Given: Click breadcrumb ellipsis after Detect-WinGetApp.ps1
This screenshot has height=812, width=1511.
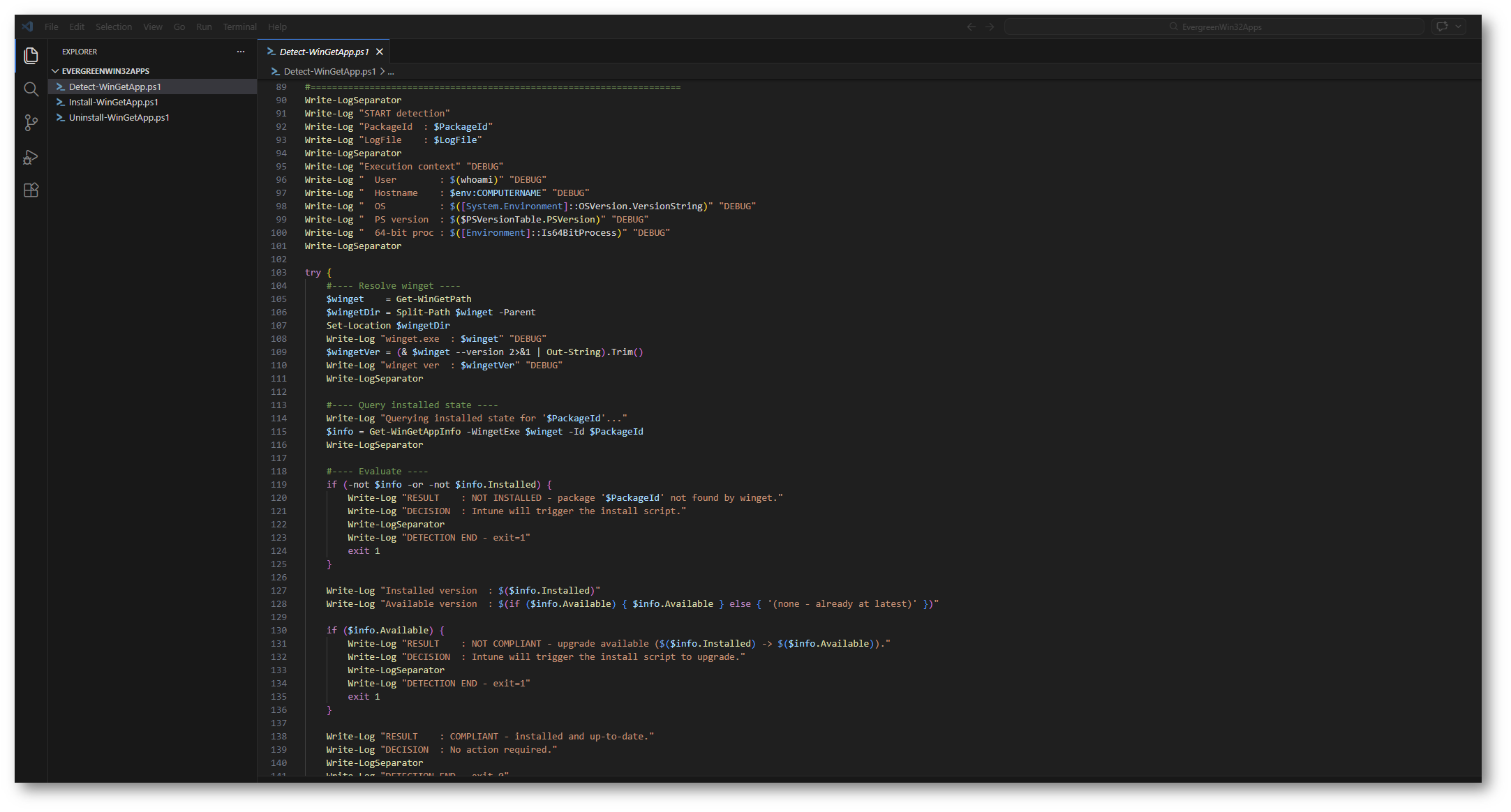Looking at the screenshot, I should click(391, 72).
